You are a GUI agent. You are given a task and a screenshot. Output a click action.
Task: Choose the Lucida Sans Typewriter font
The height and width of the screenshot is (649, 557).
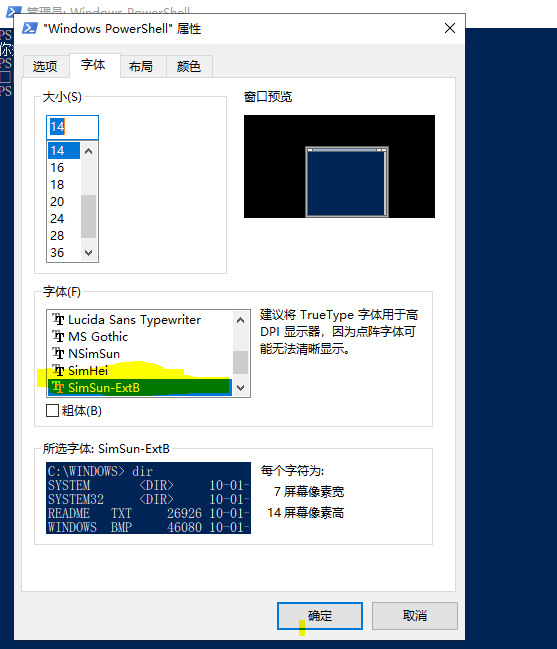[x=140, y=320]
